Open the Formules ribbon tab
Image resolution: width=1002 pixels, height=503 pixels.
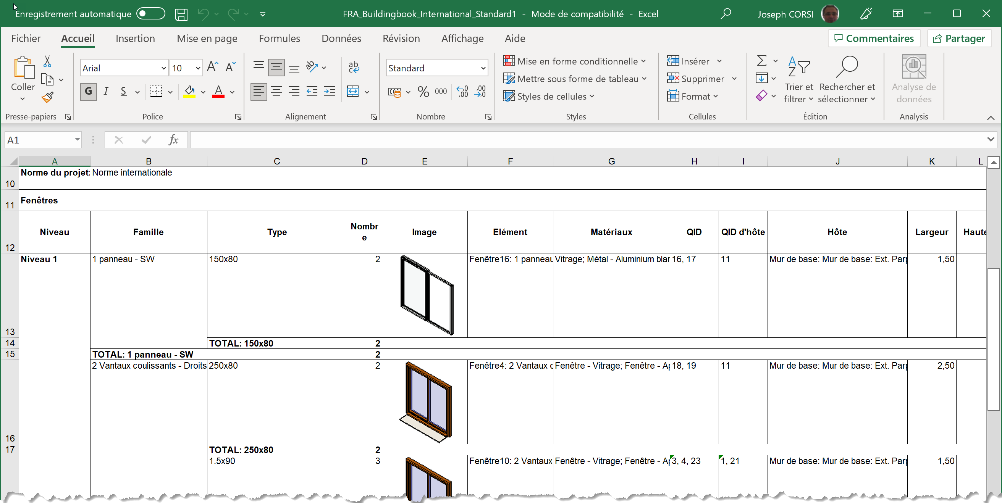pyautogui.click(x=279, y=39)
